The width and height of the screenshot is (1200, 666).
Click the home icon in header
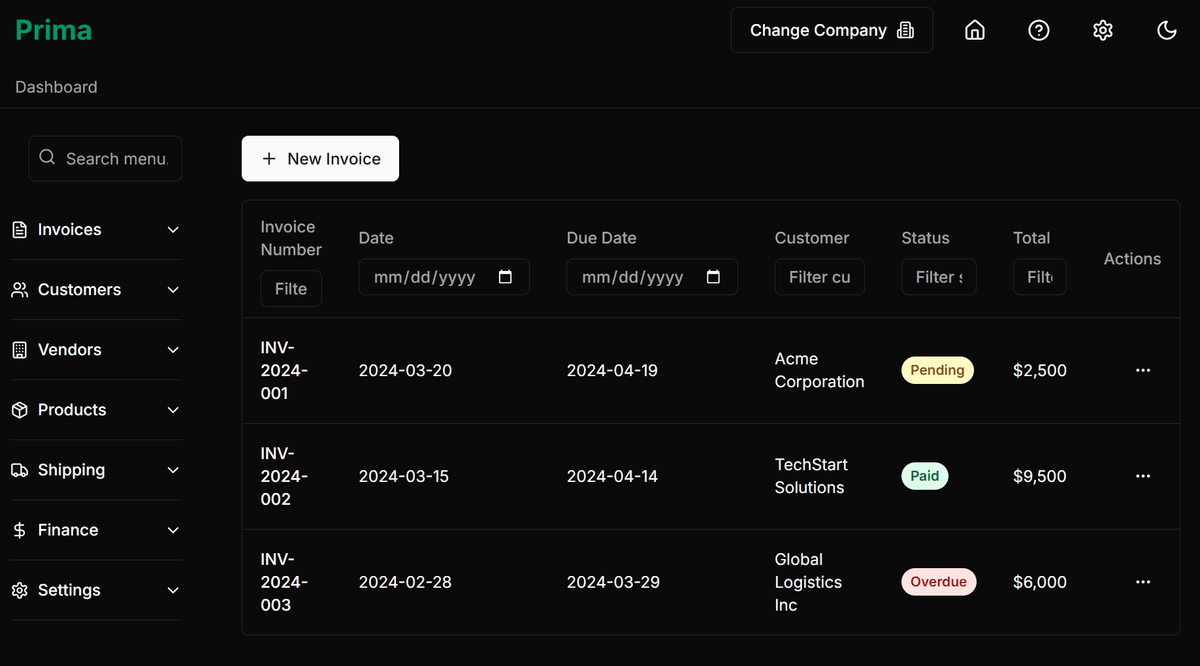[975, 30]
